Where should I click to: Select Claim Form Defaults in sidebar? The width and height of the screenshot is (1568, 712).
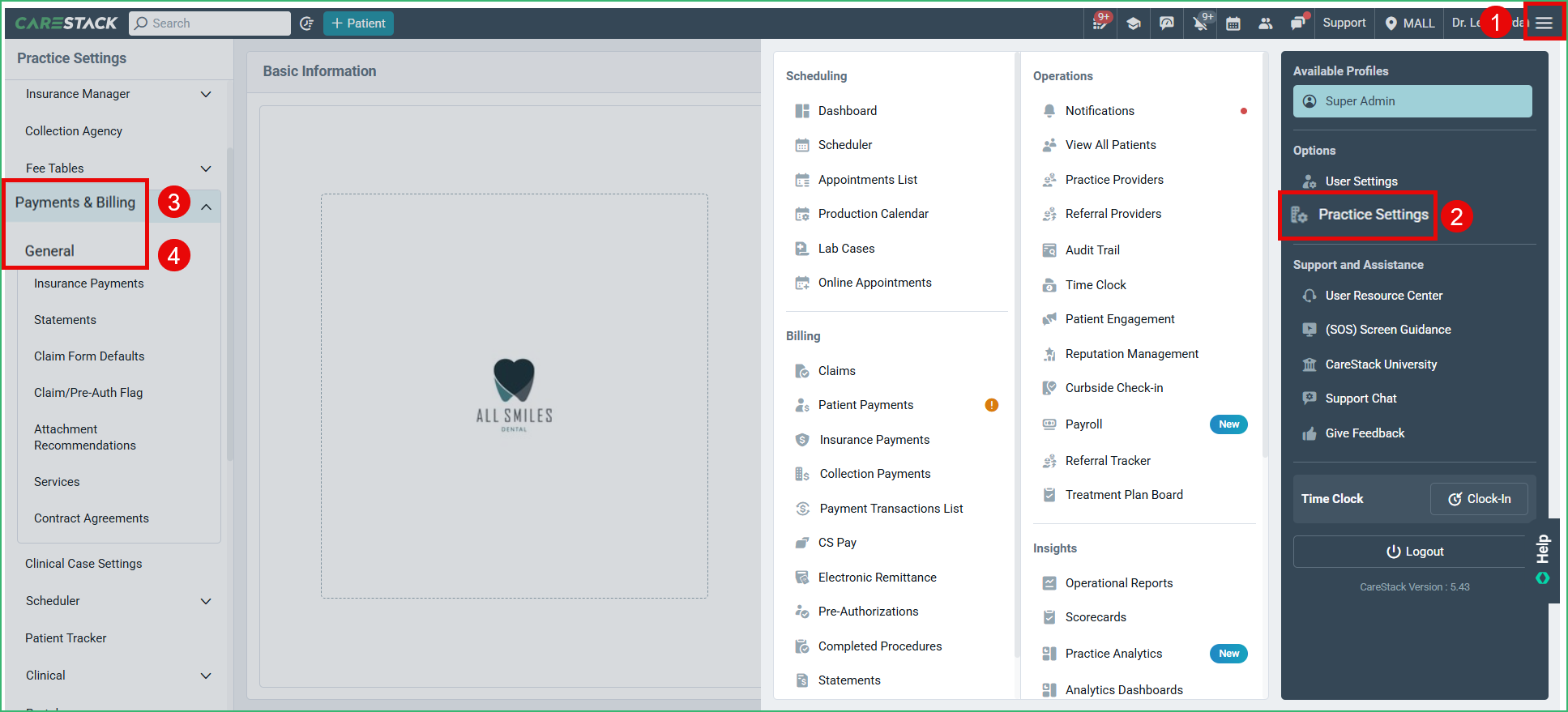[89, 356]
